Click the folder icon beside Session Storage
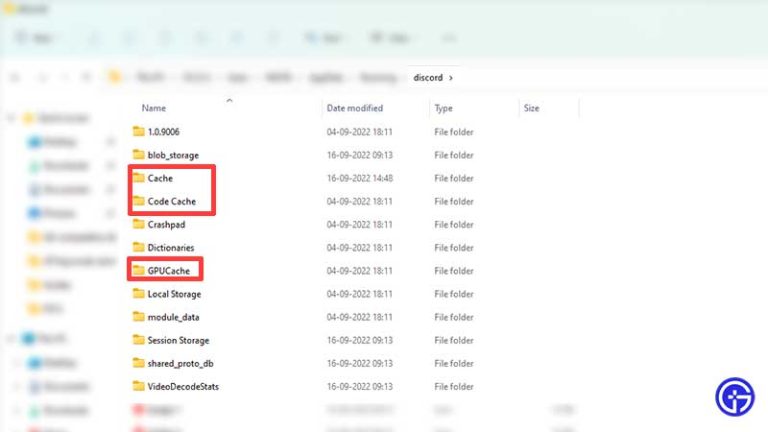Viewport: 768px width, 432px height. coord(139,339)
